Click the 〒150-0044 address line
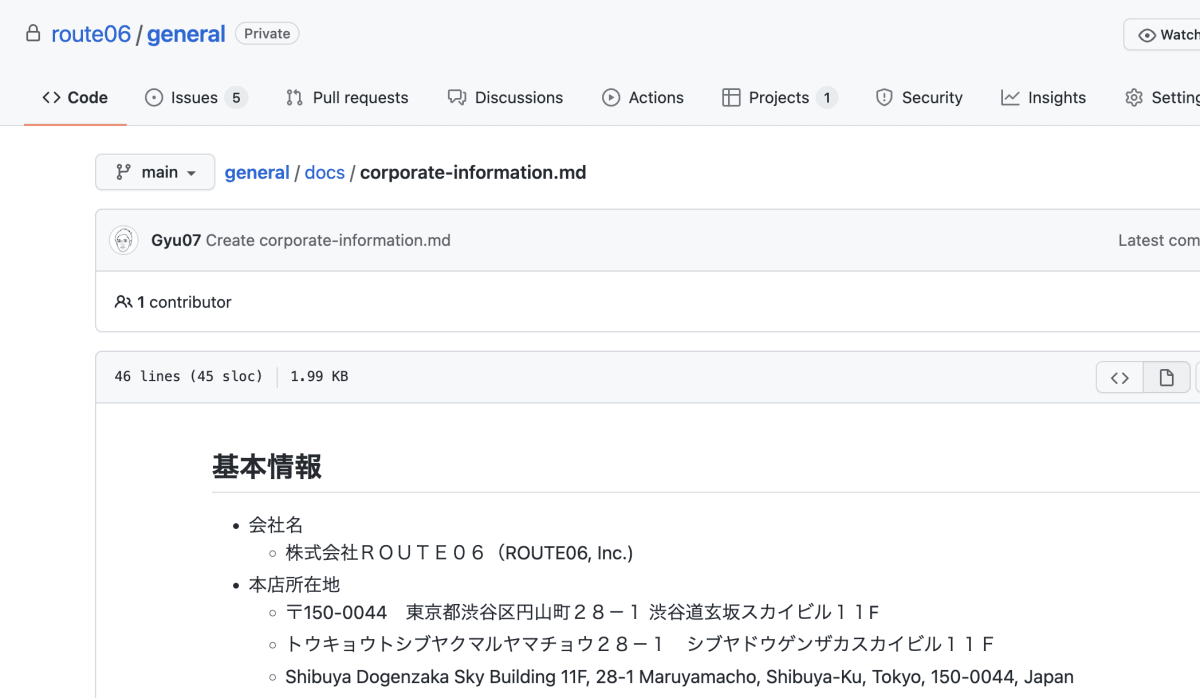Image resolution: width=1200 pixels, height=698 pixels. point(582,612)
